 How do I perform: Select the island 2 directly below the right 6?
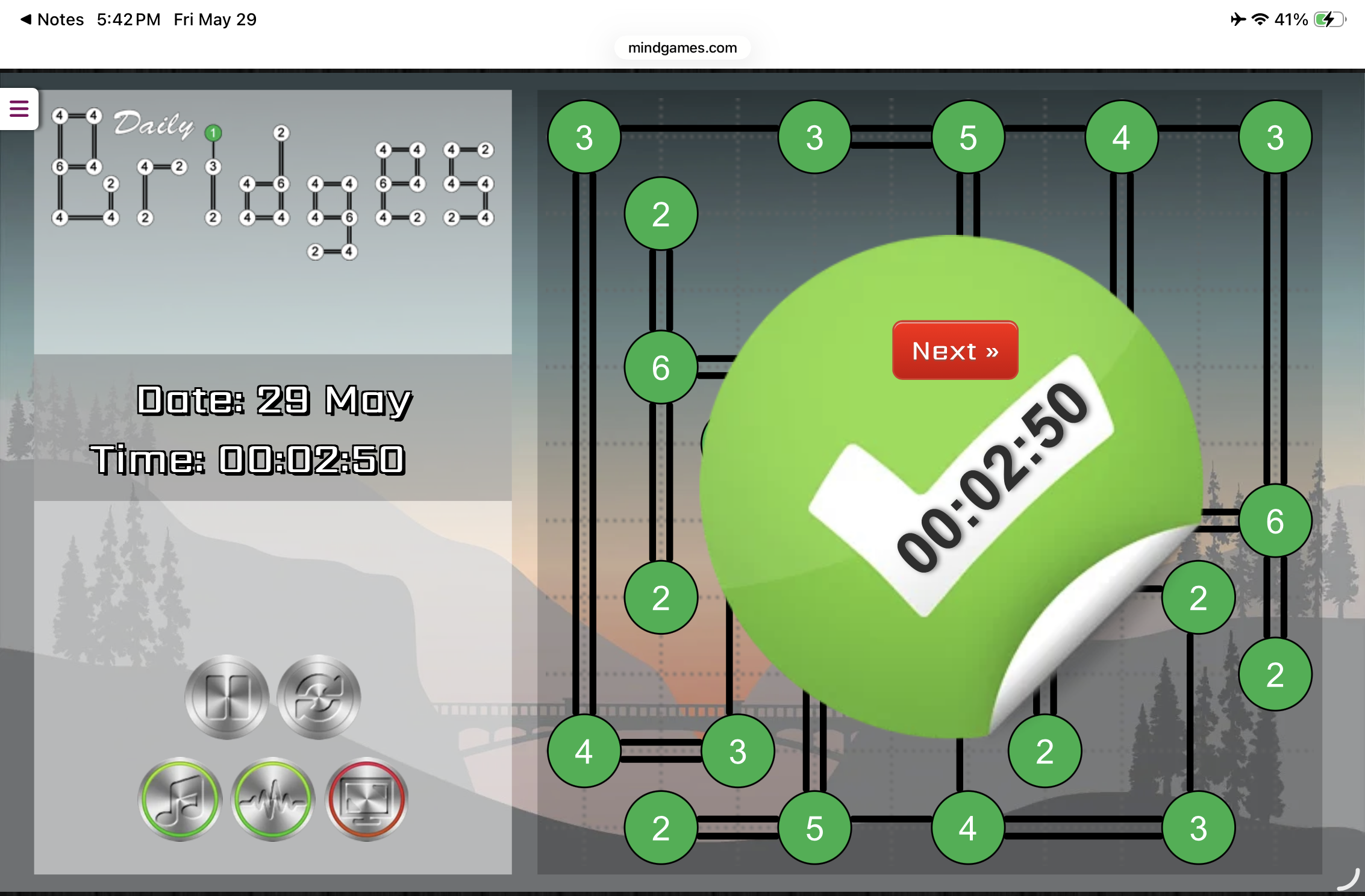1275,674
